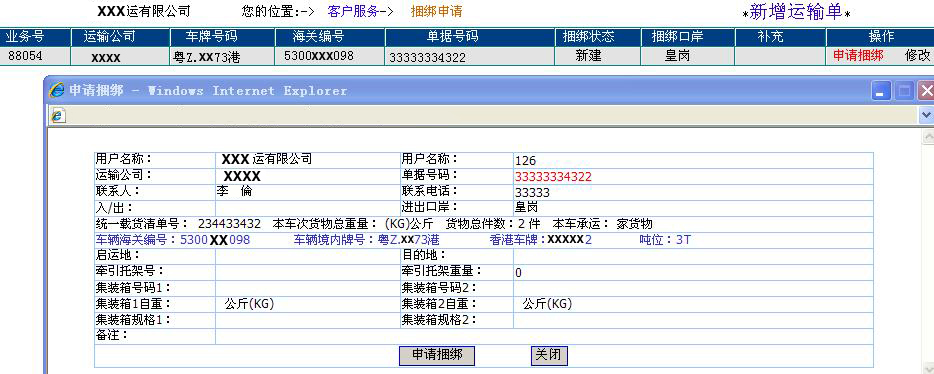
Task: Click the phone value 33333 in form
Action: [533, 193]
